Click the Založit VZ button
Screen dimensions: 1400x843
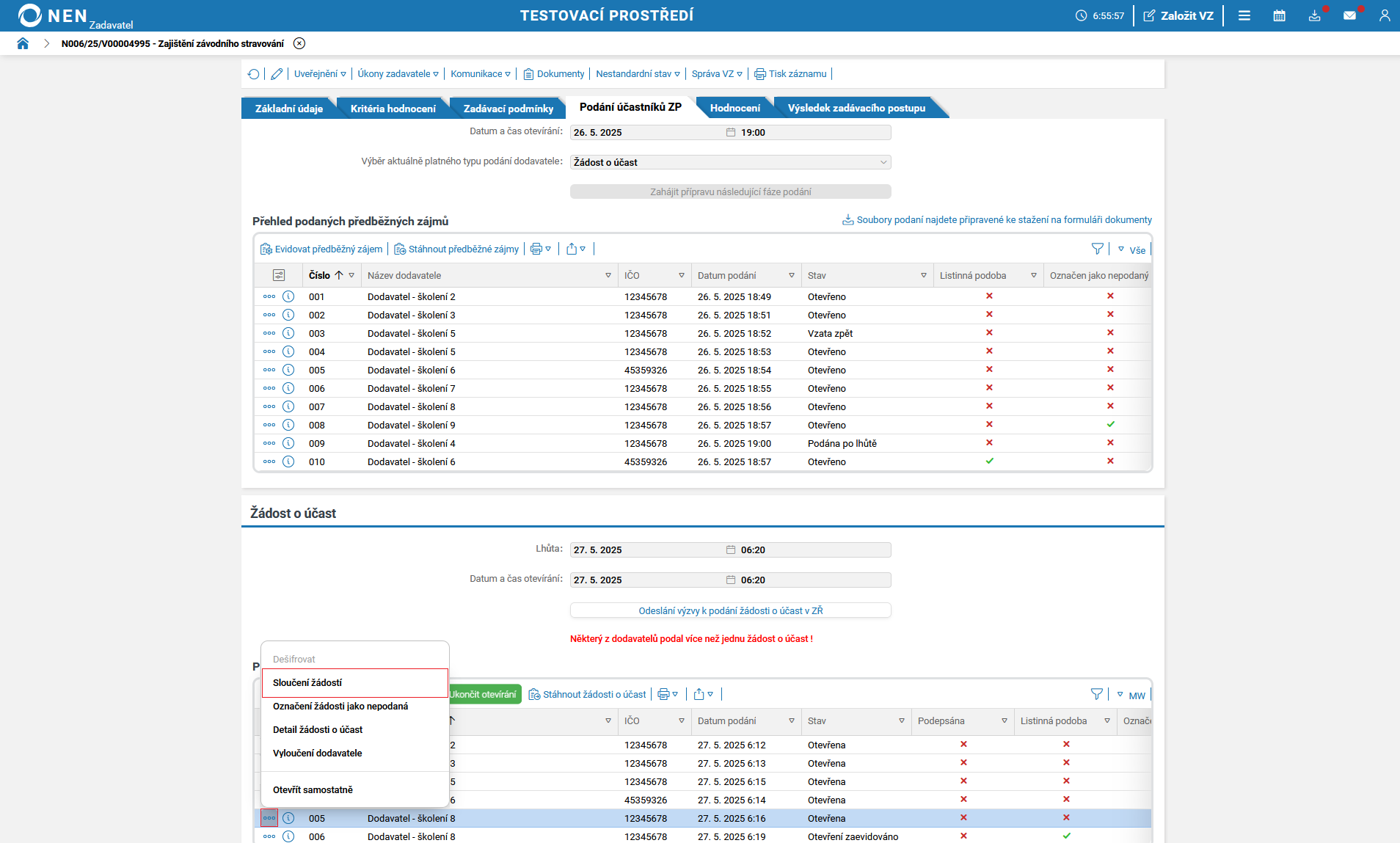1178,15
